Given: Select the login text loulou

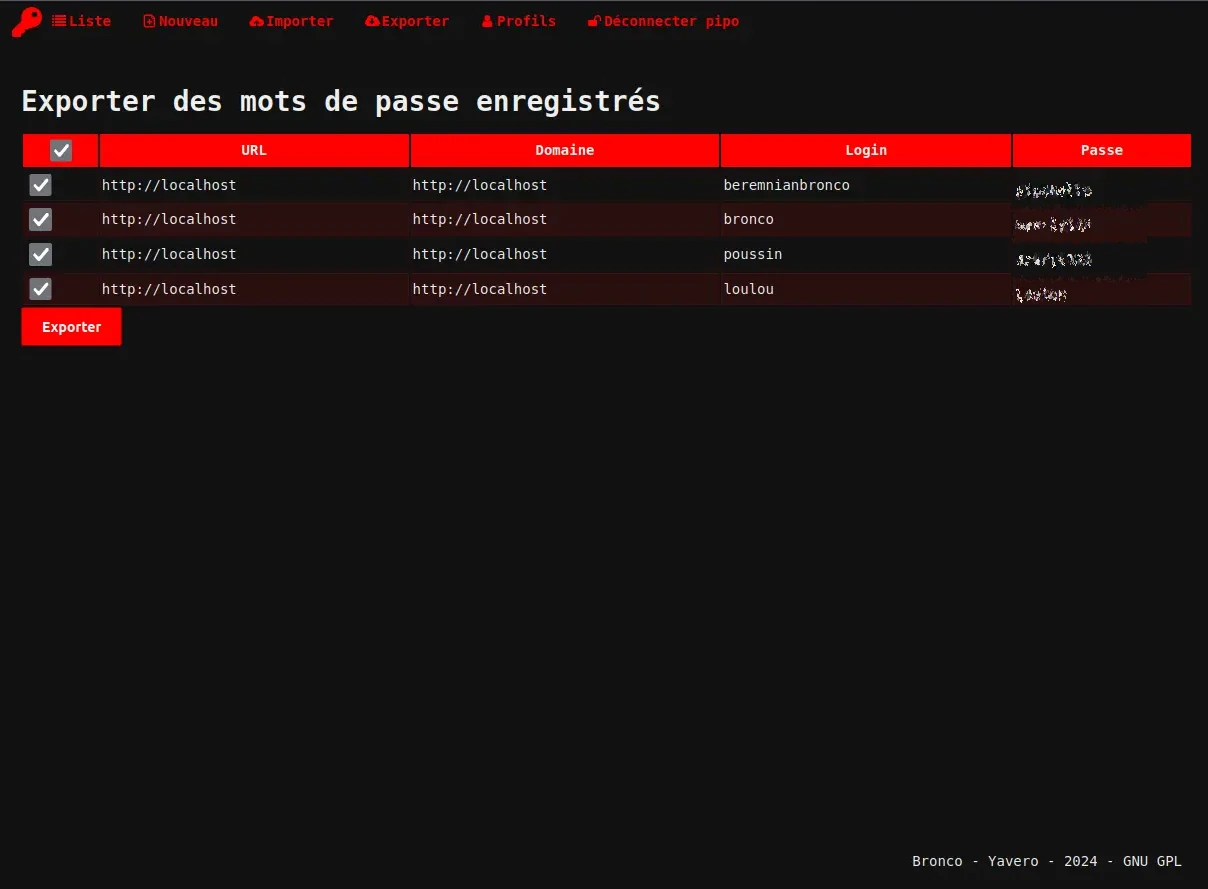Looking at the screenshot, I should click(749, 289).
